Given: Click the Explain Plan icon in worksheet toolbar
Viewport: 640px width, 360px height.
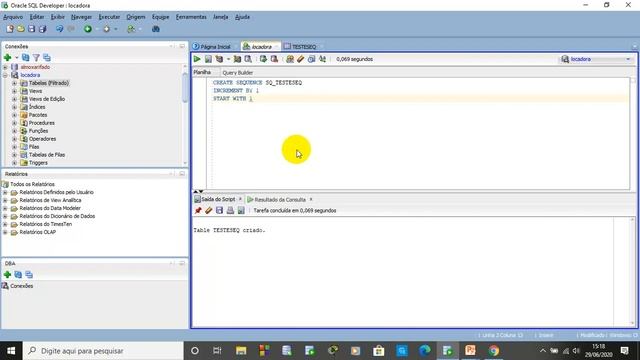Looking at the screenshot, I should pos(220,59).
